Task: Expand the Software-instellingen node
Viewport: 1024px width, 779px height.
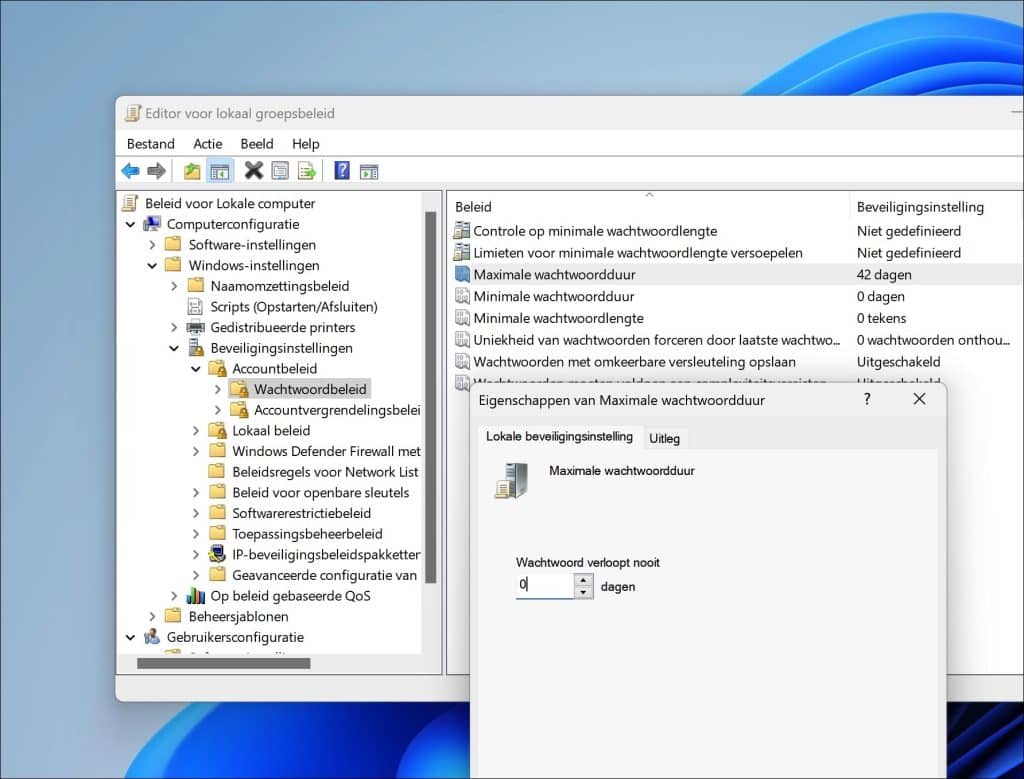Action: (152, 245)
